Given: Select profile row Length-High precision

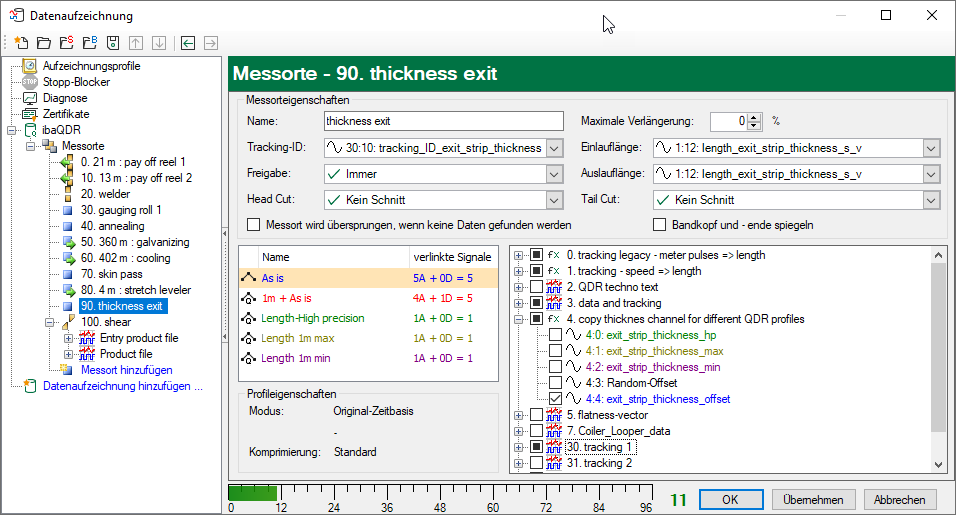Looking at the screenshot, I should [x=368, y=318].
